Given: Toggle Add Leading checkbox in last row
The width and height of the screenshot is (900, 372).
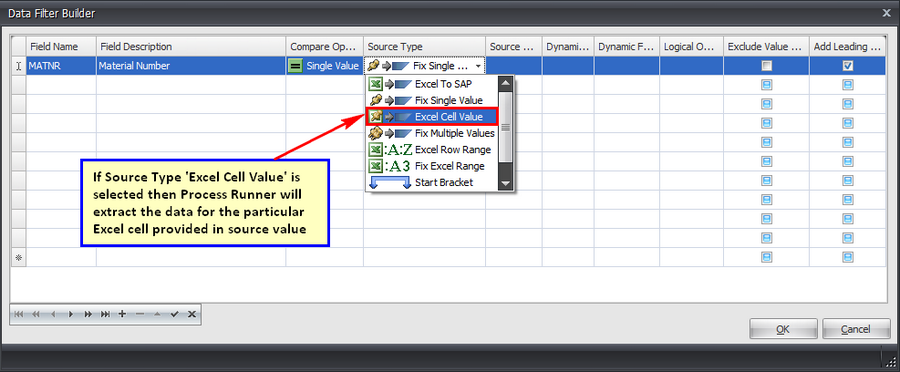Looking at the screenshot, I should tap(847, 257).
